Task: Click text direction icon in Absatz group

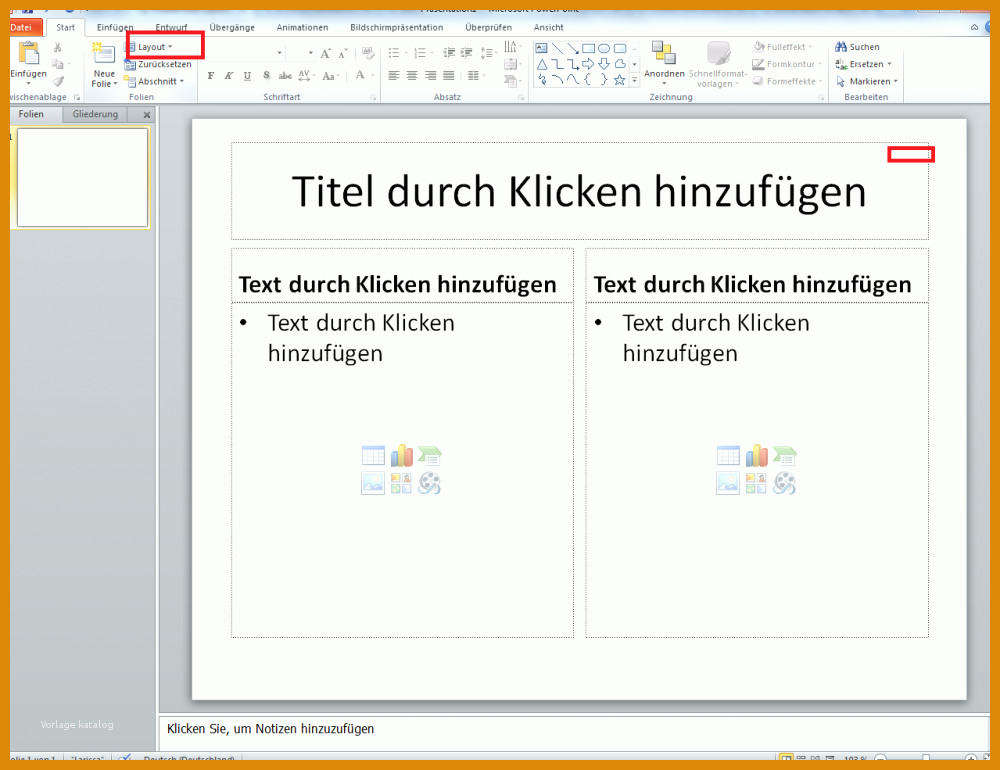Action: click(510, 47)
